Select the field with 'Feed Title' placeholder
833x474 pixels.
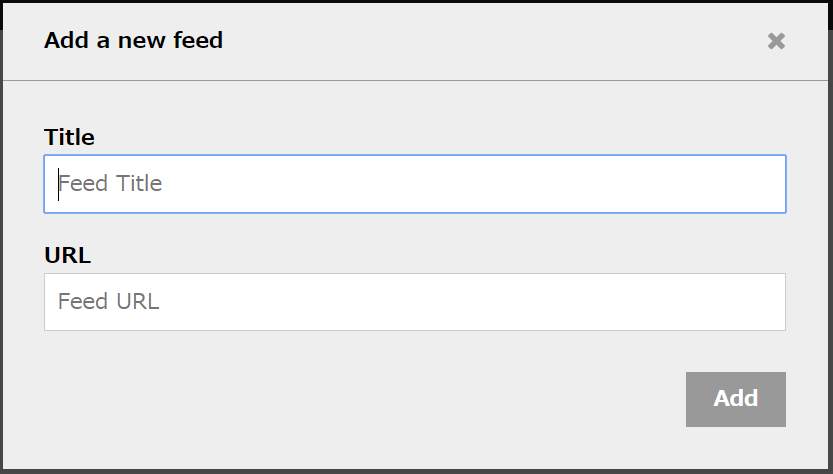[414, 184]
